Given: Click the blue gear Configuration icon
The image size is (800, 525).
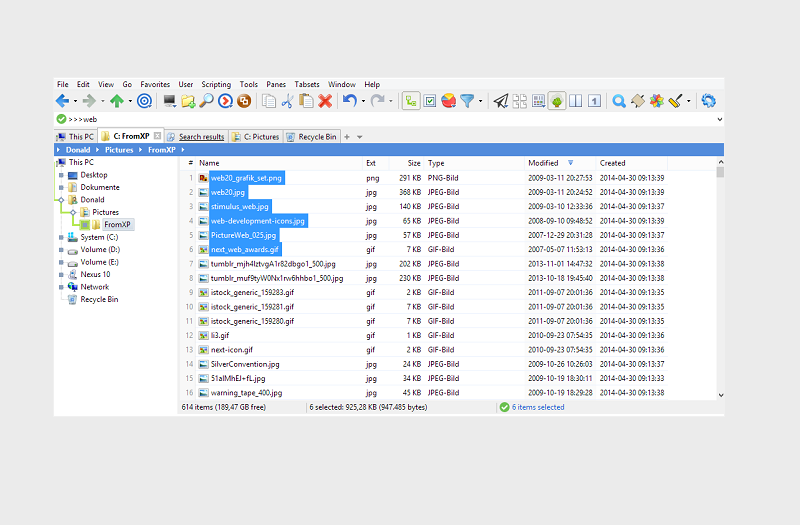Looking at the screenshot, I should [709, 101].
